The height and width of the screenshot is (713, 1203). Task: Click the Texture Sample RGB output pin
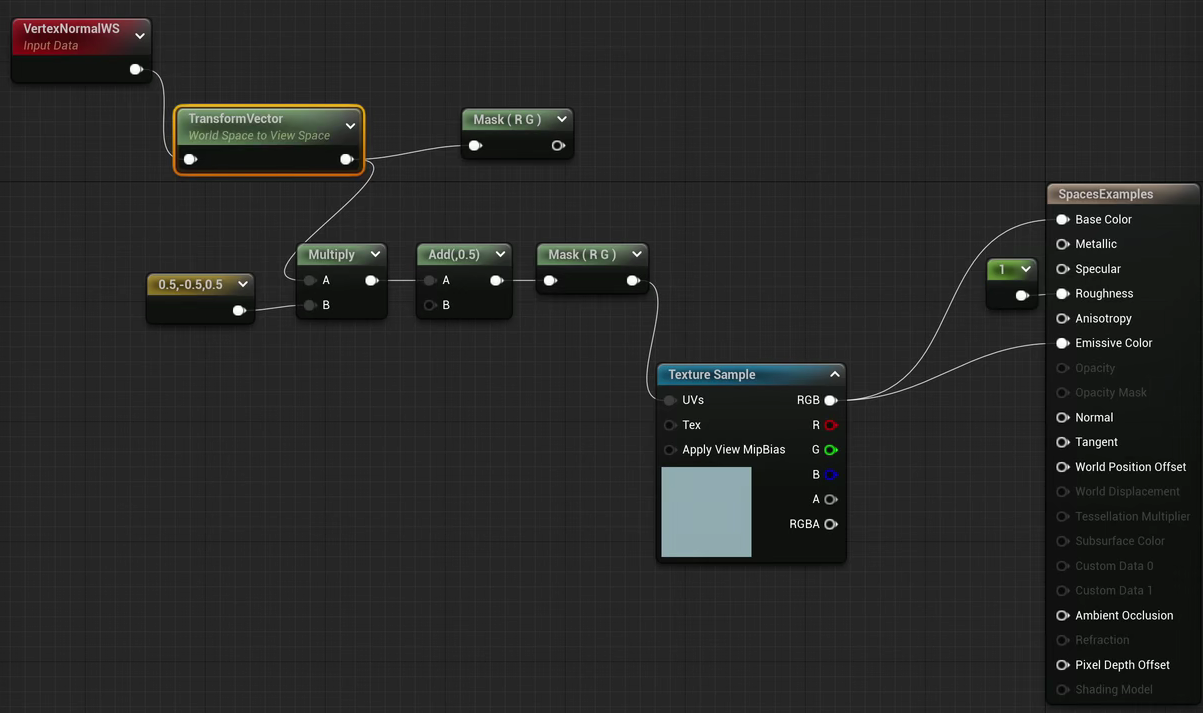click(x=830, y=400)
